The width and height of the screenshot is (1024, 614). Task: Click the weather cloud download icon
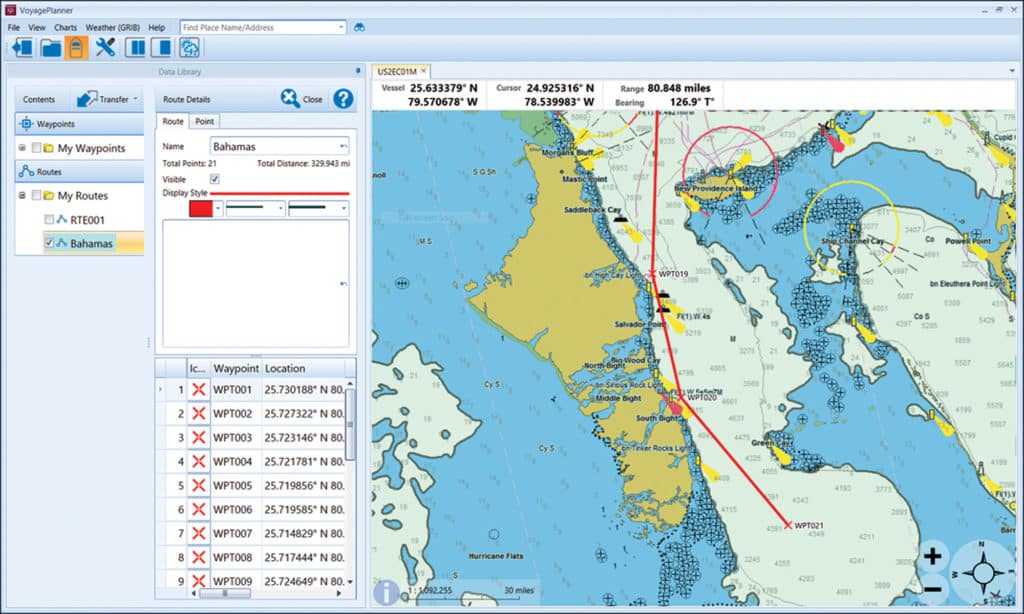pos(189,48)
